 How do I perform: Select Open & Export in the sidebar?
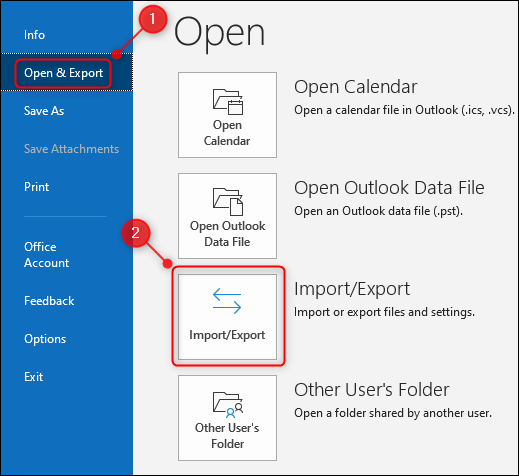coord(63,73)
